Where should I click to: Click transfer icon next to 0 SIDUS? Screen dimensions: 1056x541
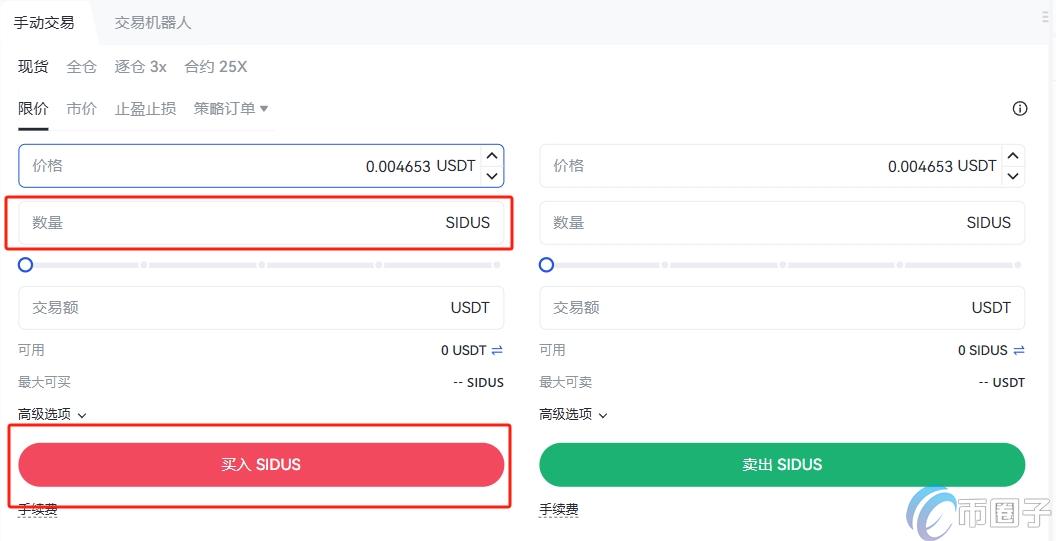click(1019, 350)
